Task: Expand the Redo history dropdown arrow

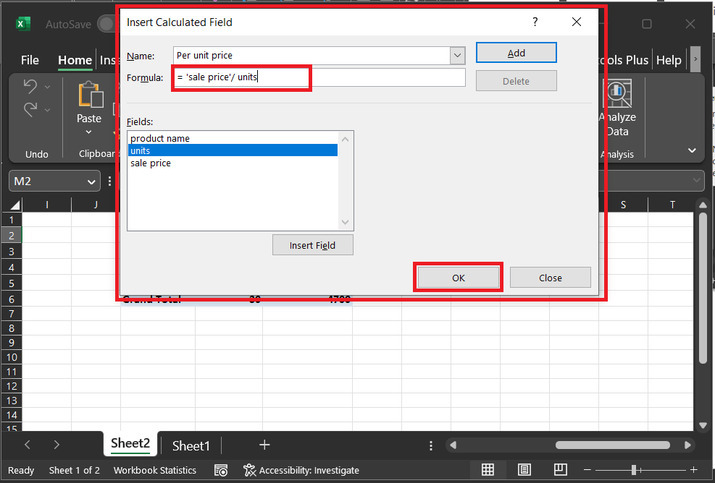Action: pos(47,110)
